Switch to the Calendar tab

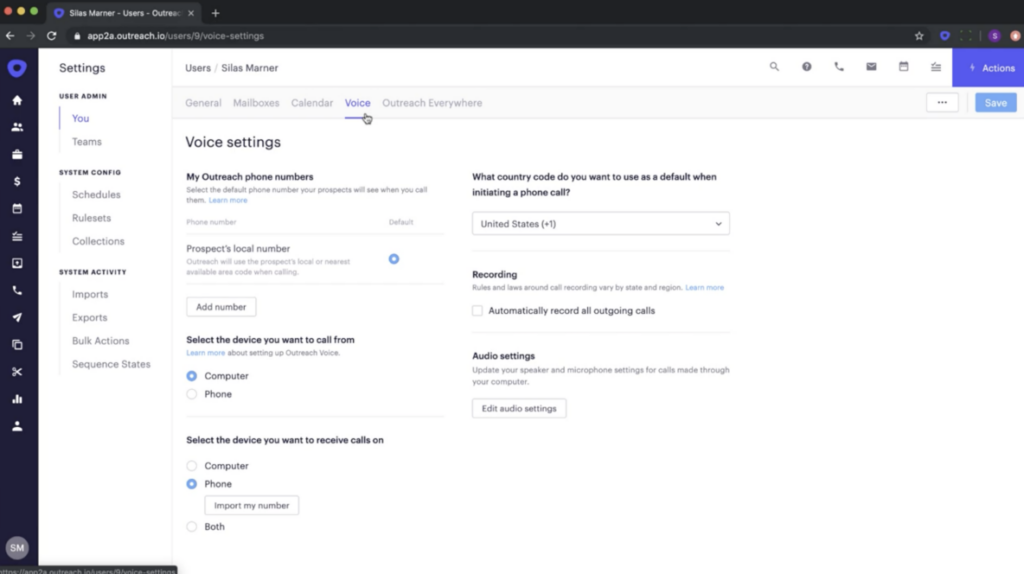coord(312,103)
